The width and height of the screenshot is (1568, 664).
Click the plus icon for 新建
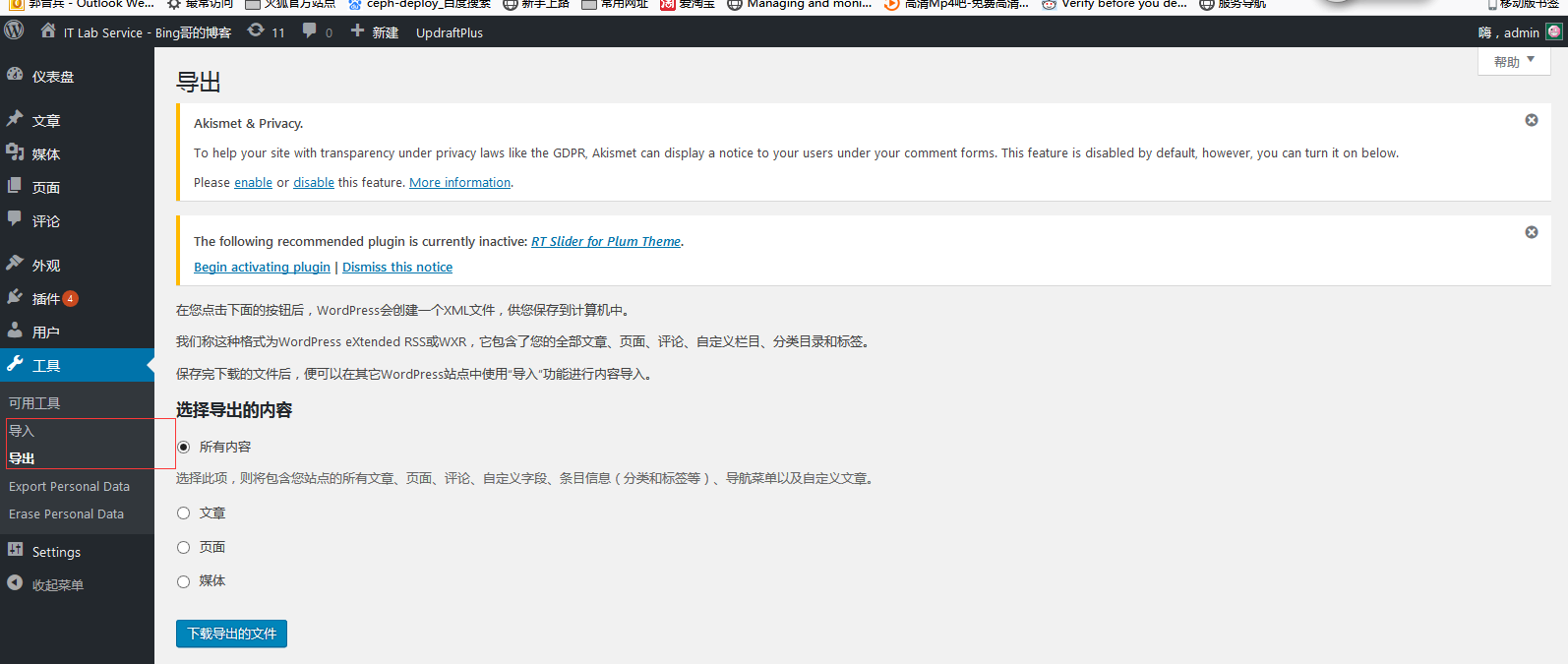(x=357, y=30)
